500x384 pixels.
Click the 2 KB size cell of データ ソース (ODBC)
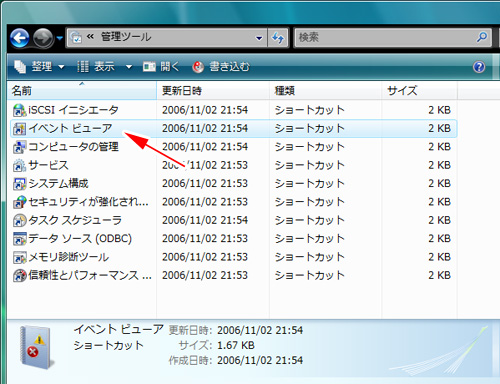[x=440, y=238]
